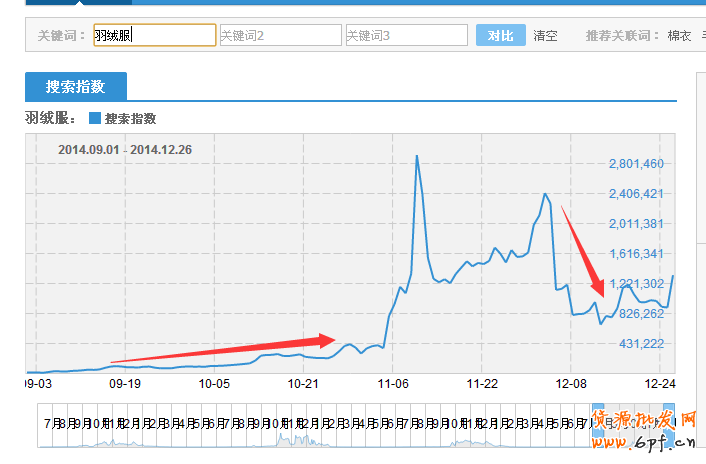Click the 货源批发网 watermark logo
706x464 pixels.
click(644, 430)
